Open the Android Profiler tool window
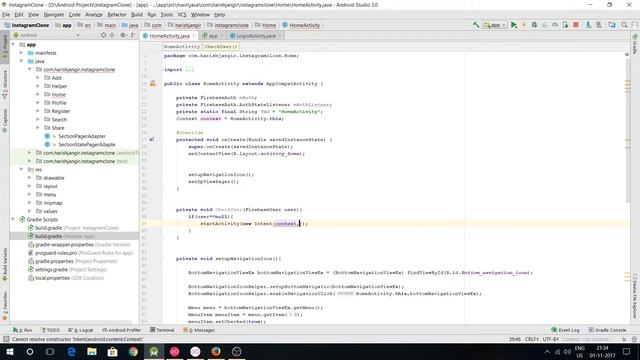This screenshot has height=360, width=640. point(121,330)
